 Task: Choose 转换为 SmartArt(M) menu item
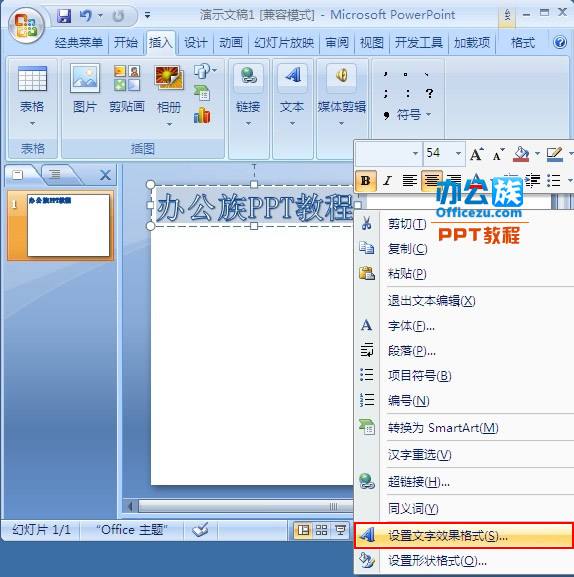point(464,428)
